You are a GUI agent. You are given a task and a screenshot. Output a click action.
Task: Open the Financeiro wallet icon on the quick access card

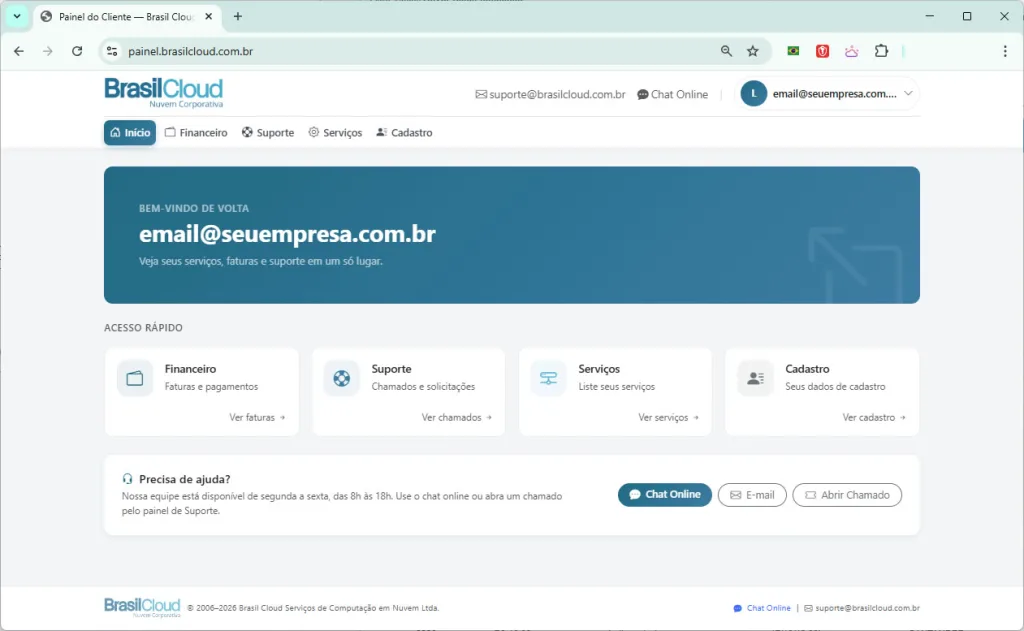point(134,378)
